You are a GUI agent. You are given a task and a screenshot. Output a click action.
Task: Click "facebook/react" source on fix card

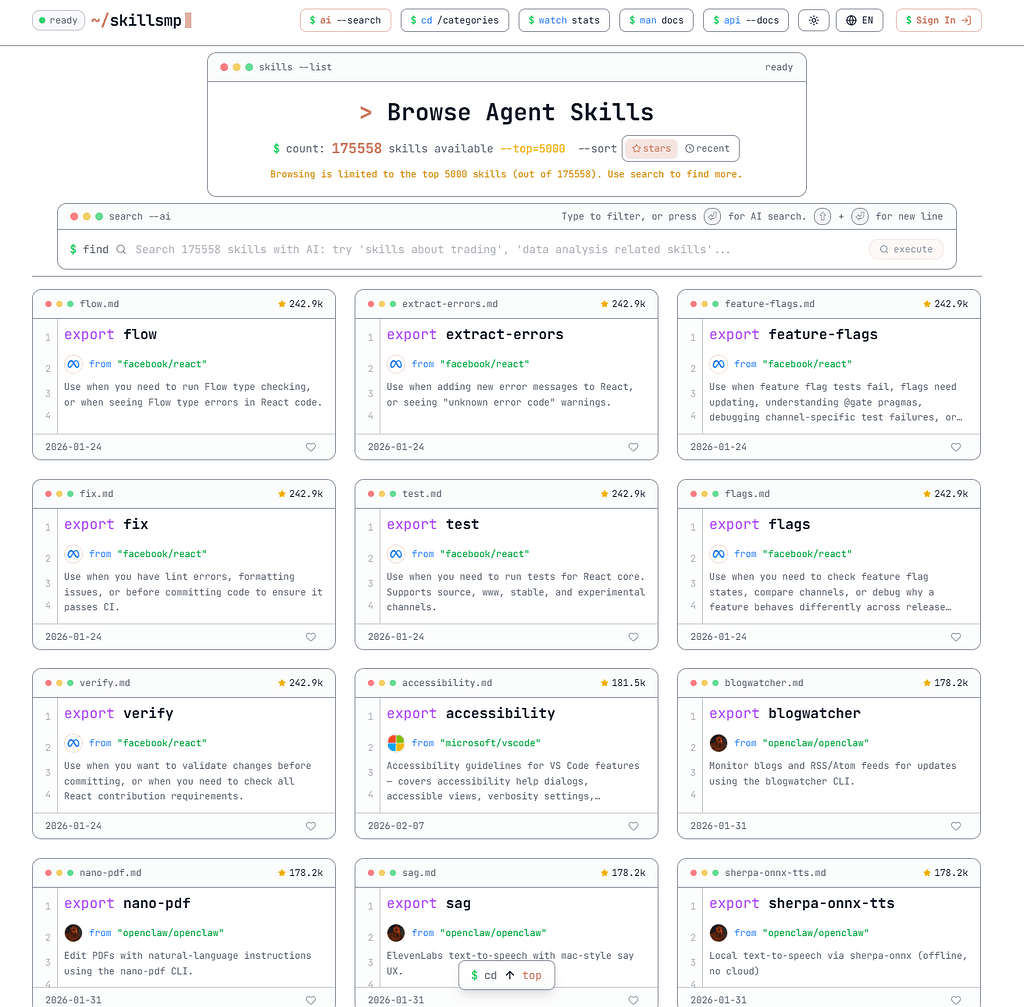tap(162, 554)
